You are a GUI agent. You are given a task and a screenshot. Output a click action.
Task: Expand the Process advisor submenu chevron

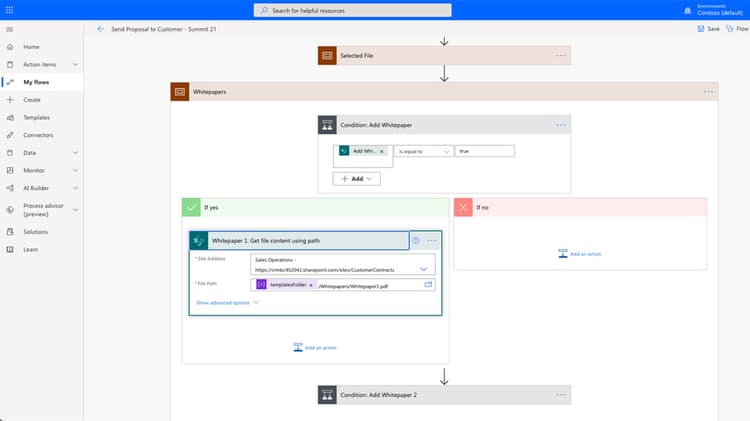pos(75,210)
